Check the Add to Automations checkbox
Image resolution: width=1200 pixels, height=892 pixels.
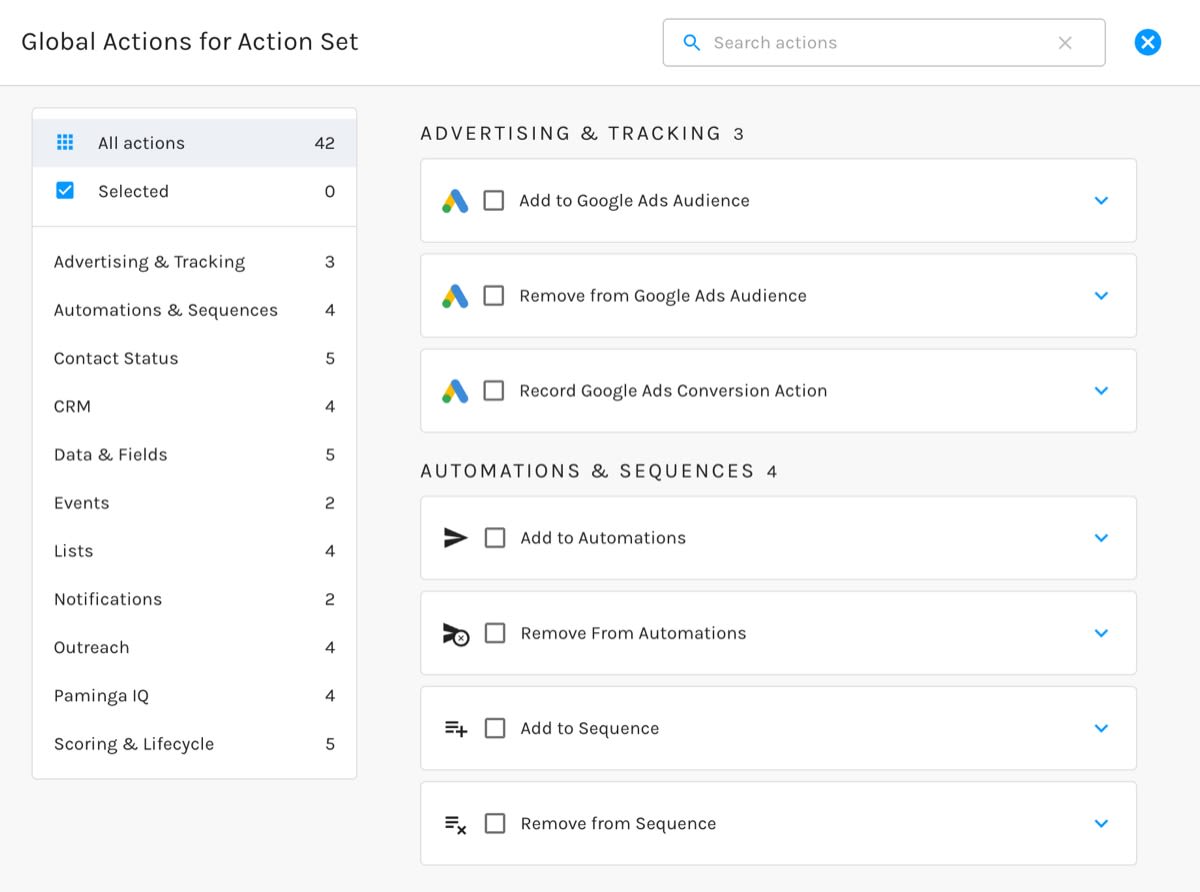coord(495,538)
